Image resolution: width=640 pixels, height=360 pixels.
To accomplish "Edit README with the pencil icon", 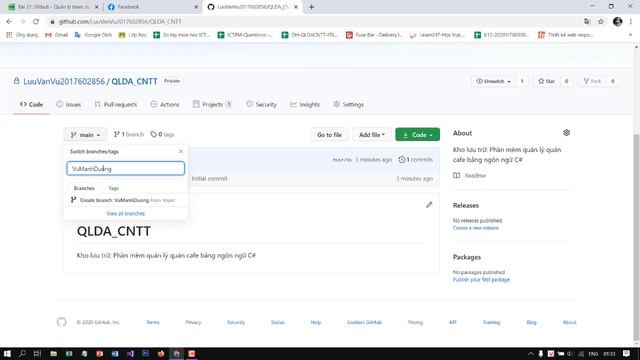I will coord(429,204).
